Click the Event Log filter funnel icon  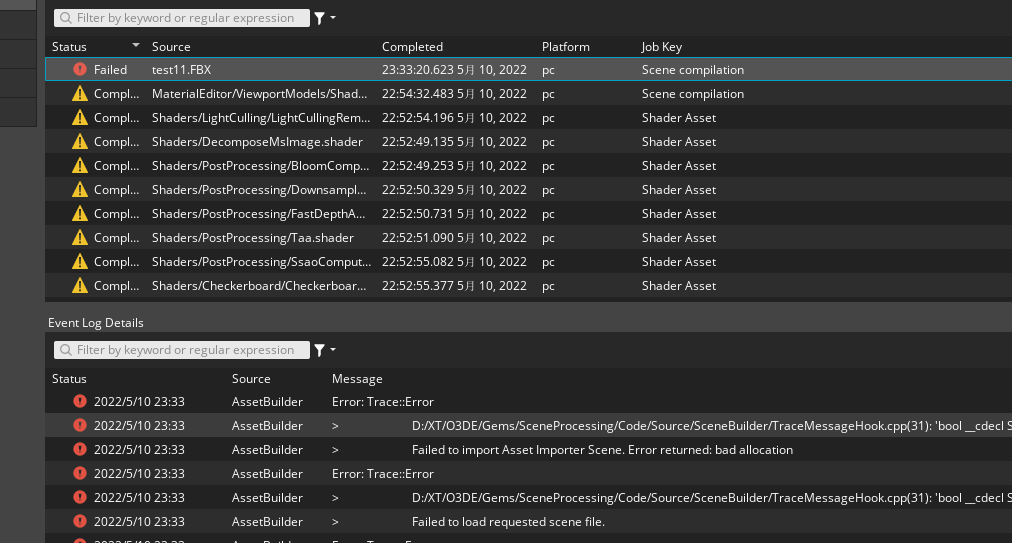coord(319,350)
